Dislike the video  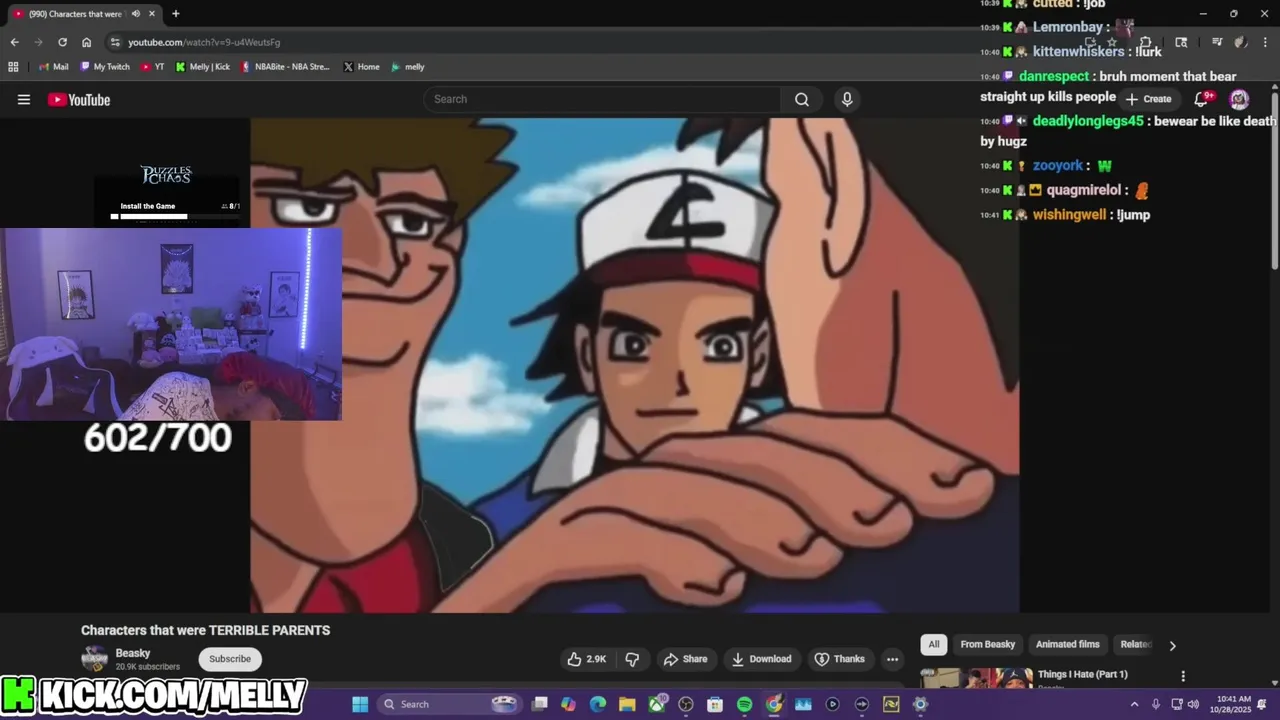[x=632, y=659]
